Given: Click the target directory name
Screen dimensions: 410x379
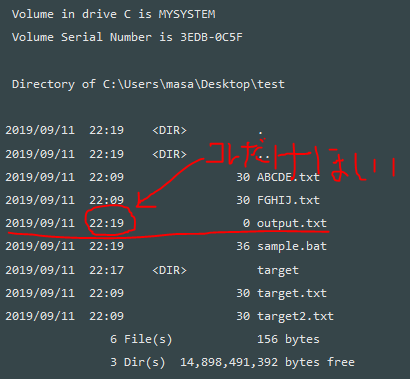Looking at the screenshot, I should tap(278, 270).
